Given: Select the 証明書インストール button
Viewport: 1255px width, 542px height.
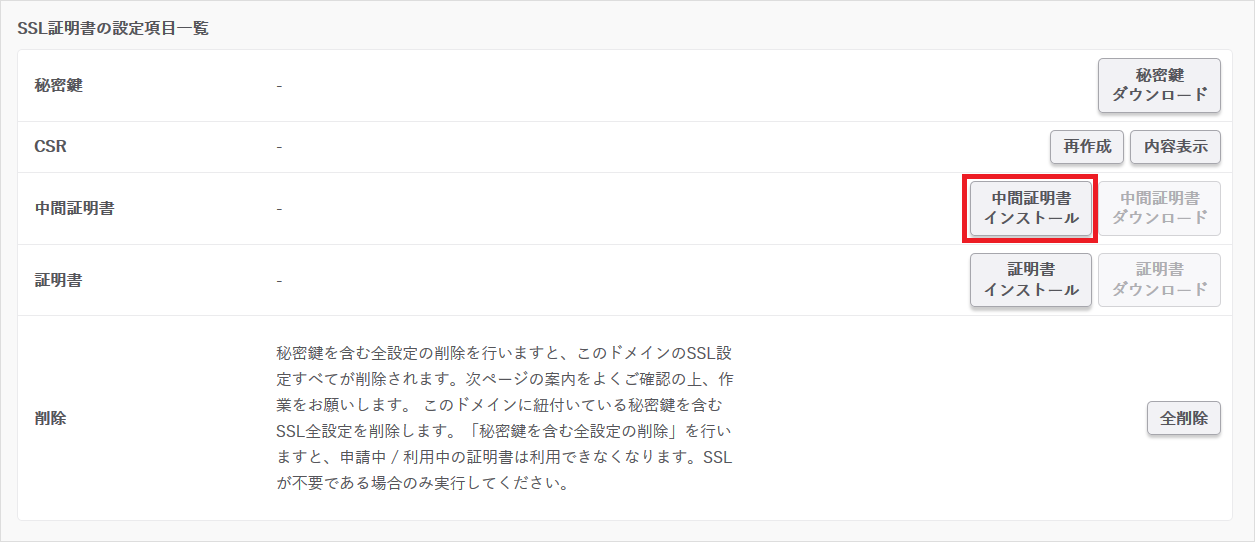Looking at the screenshot, I should tap(1030, 280).
